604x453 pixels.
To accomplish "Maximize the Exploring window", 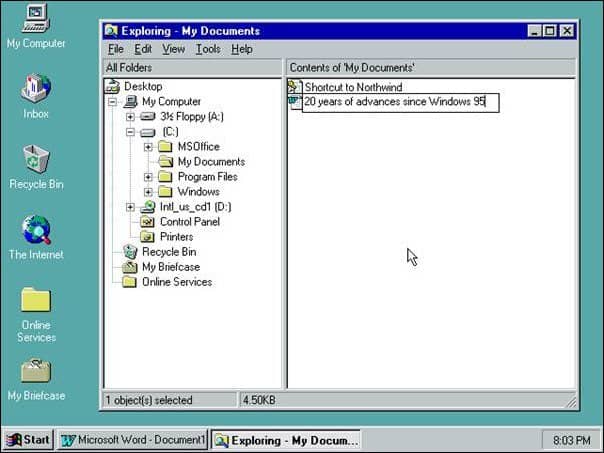I will [x=550, y=31].
